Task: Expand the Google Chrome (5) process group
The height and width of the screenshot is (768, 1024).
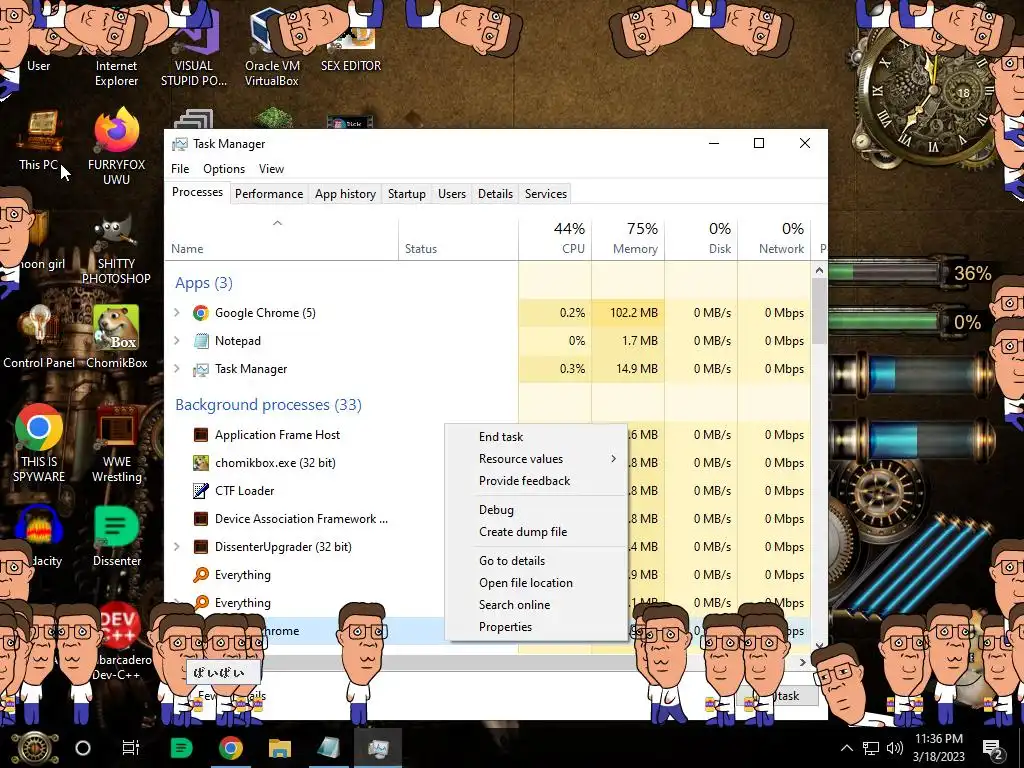Action: (176, 313)
